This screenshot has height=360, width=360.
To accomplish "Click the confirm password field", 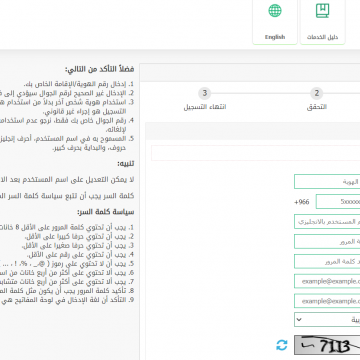I will tap(327, 262).
